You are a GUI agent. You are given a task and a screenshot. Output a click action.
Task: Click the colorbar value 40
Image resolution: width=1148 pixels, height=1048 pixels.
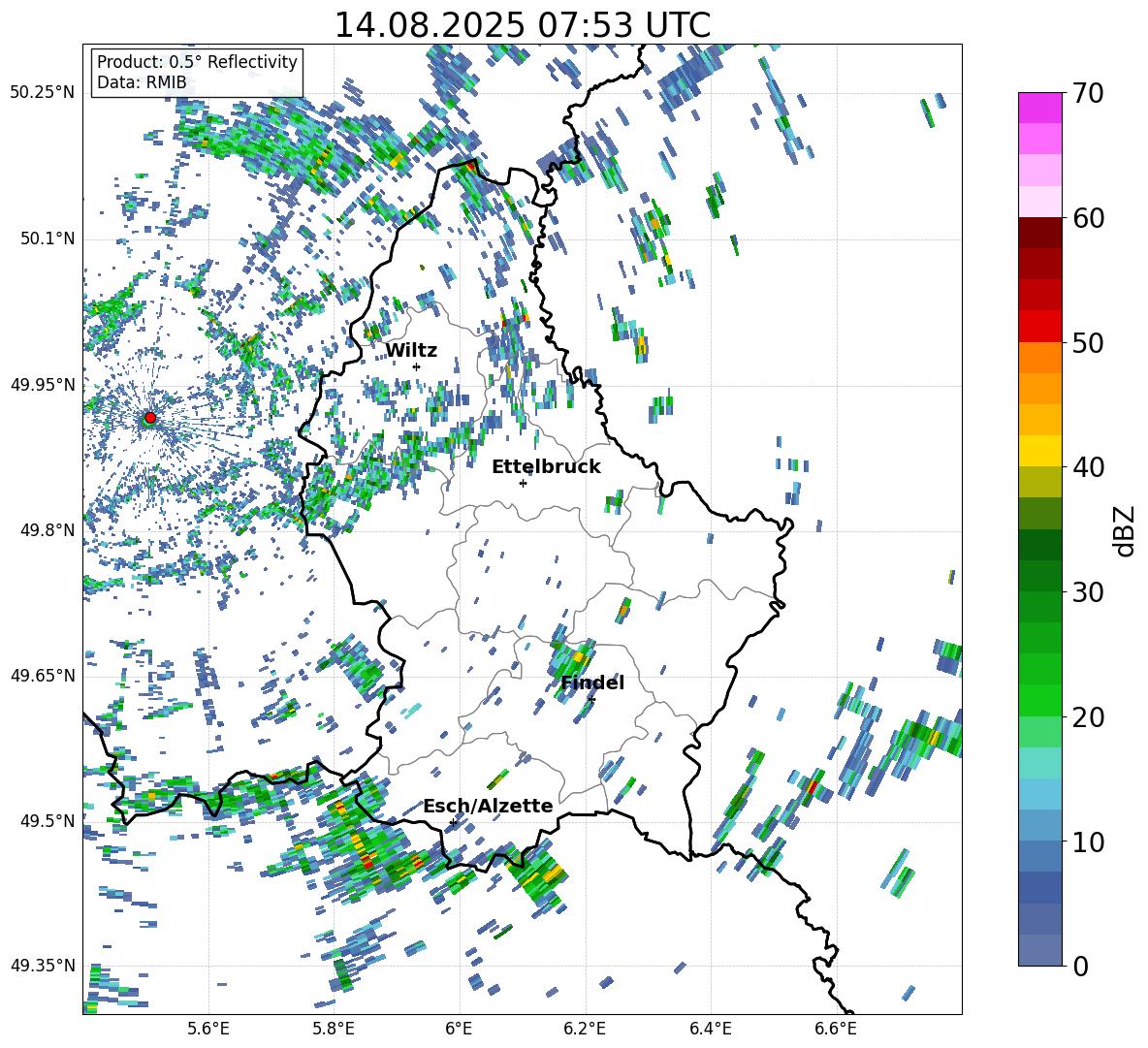(1087, 467)
